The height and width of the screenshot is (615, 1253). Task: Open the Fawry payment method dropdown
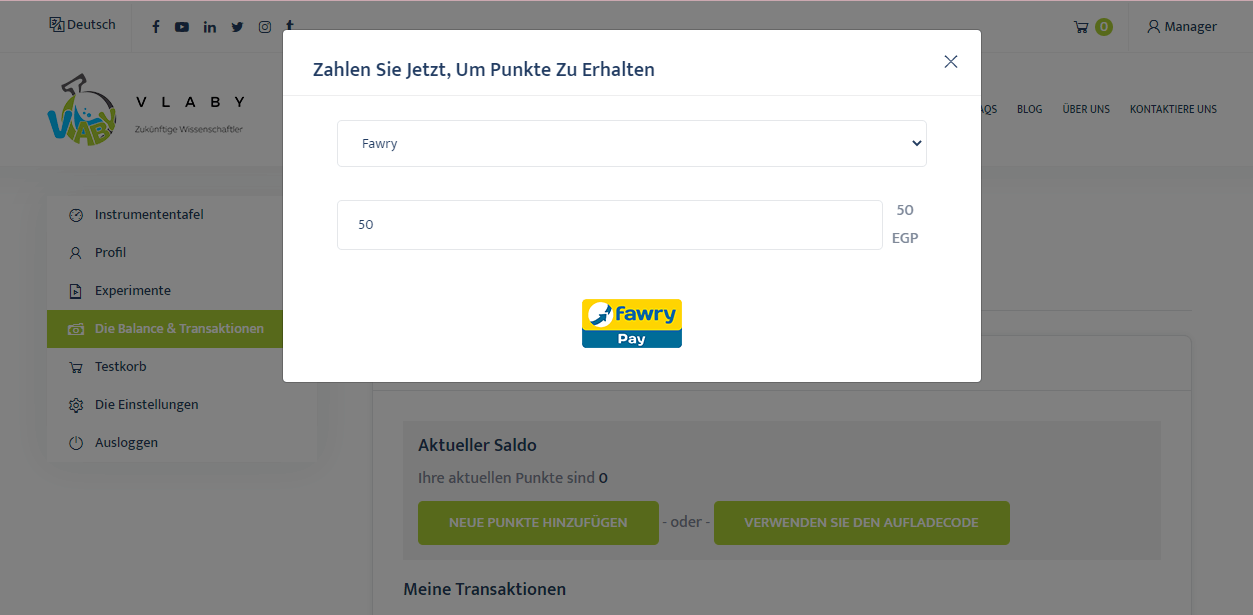coord(632,144)
